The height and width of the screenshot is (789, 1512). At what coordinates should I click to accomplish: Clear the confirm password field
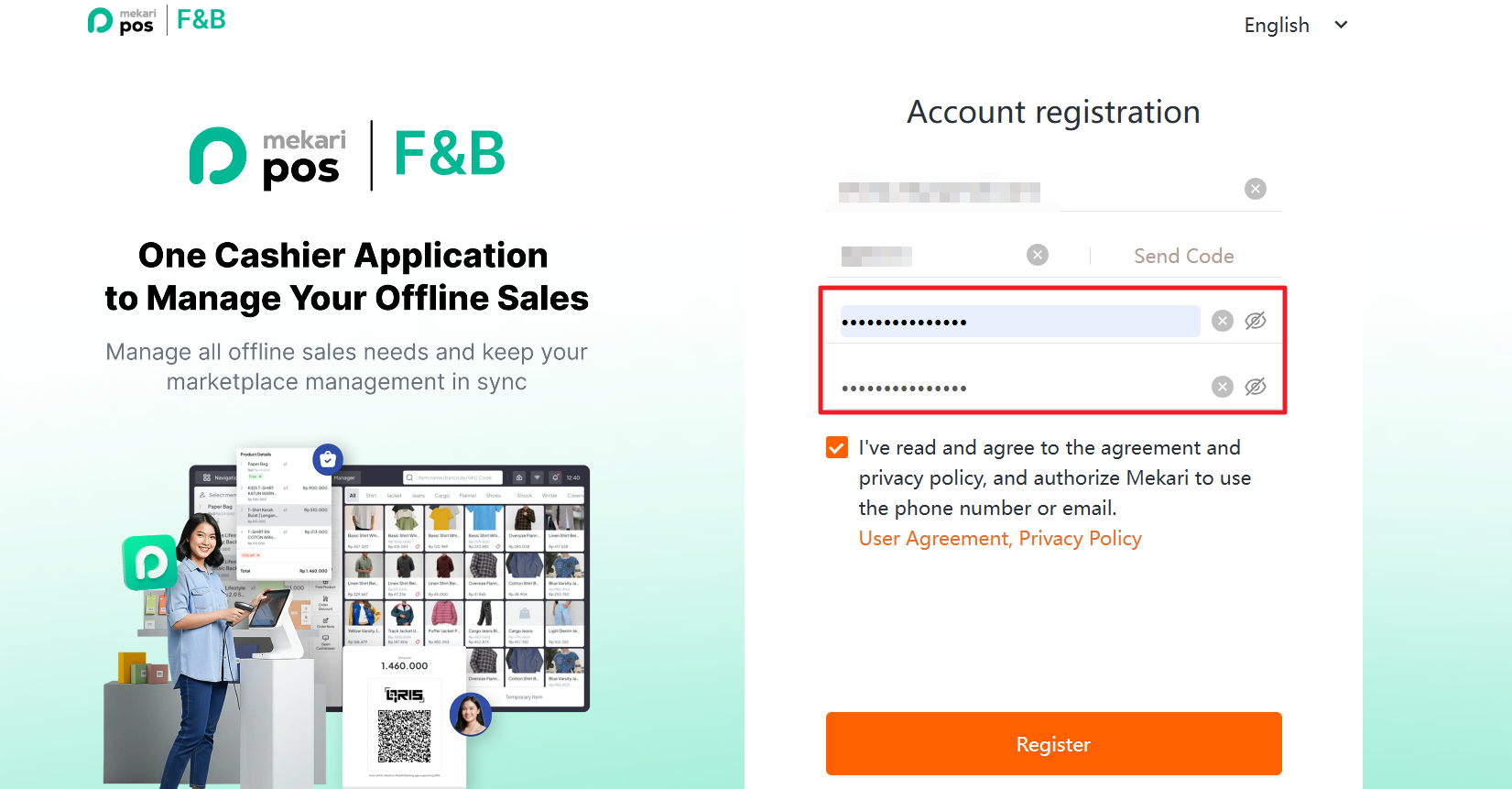point(1222,387)
